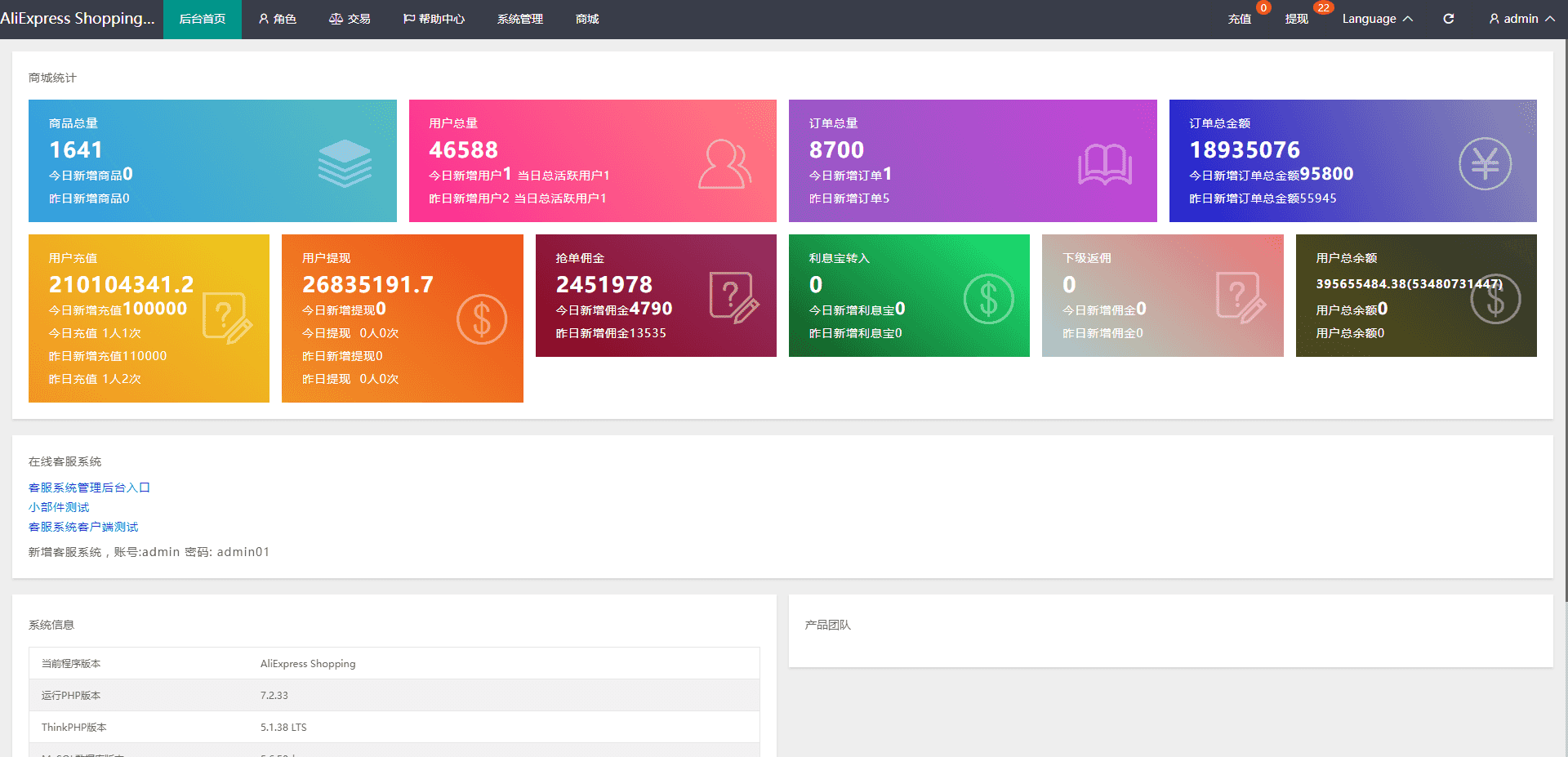
Task: Expand the Language dropdown
Action: [1376, 19]
